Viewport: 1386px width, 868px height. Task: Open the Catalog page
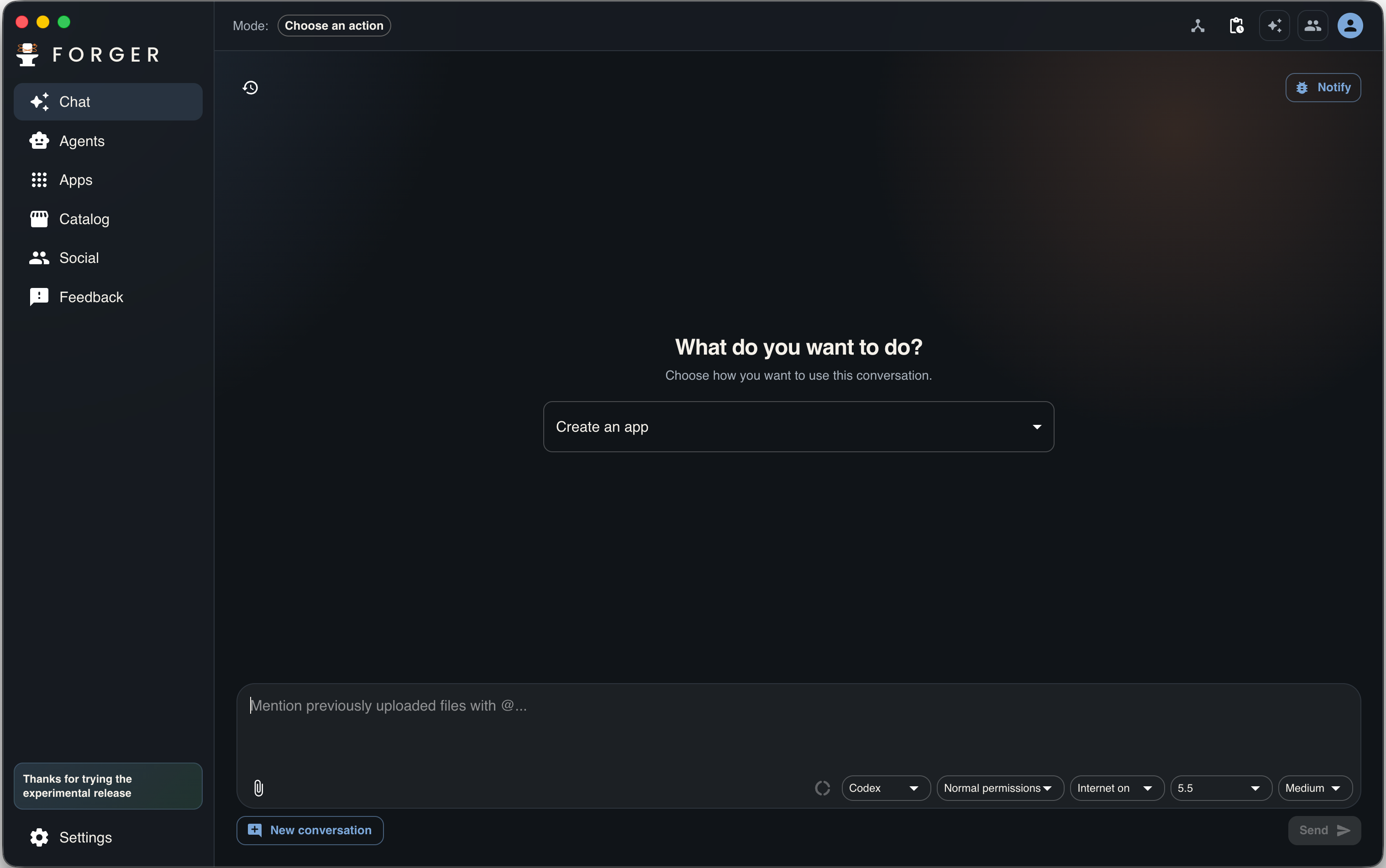click(x=108, y=219)
